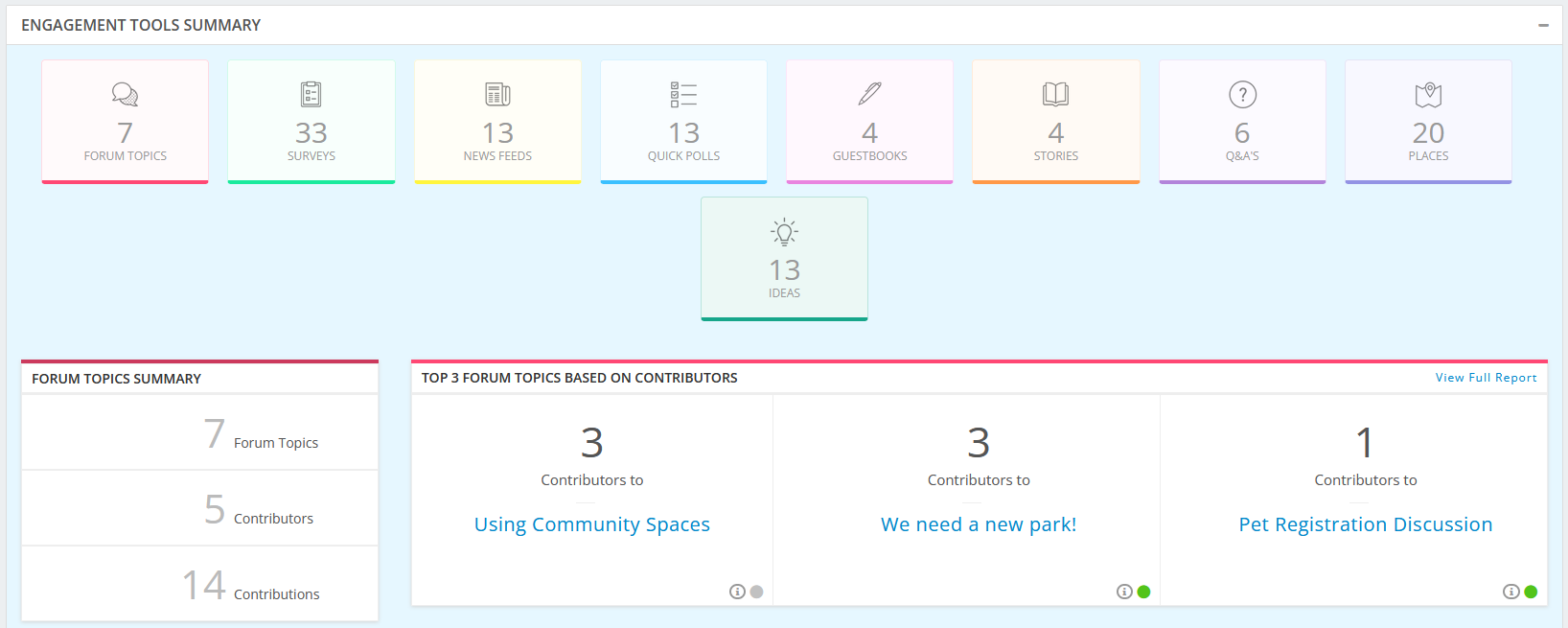Select the 13 News Feeds count
This screenshot has width=1568, height=628.
[497, 132]
